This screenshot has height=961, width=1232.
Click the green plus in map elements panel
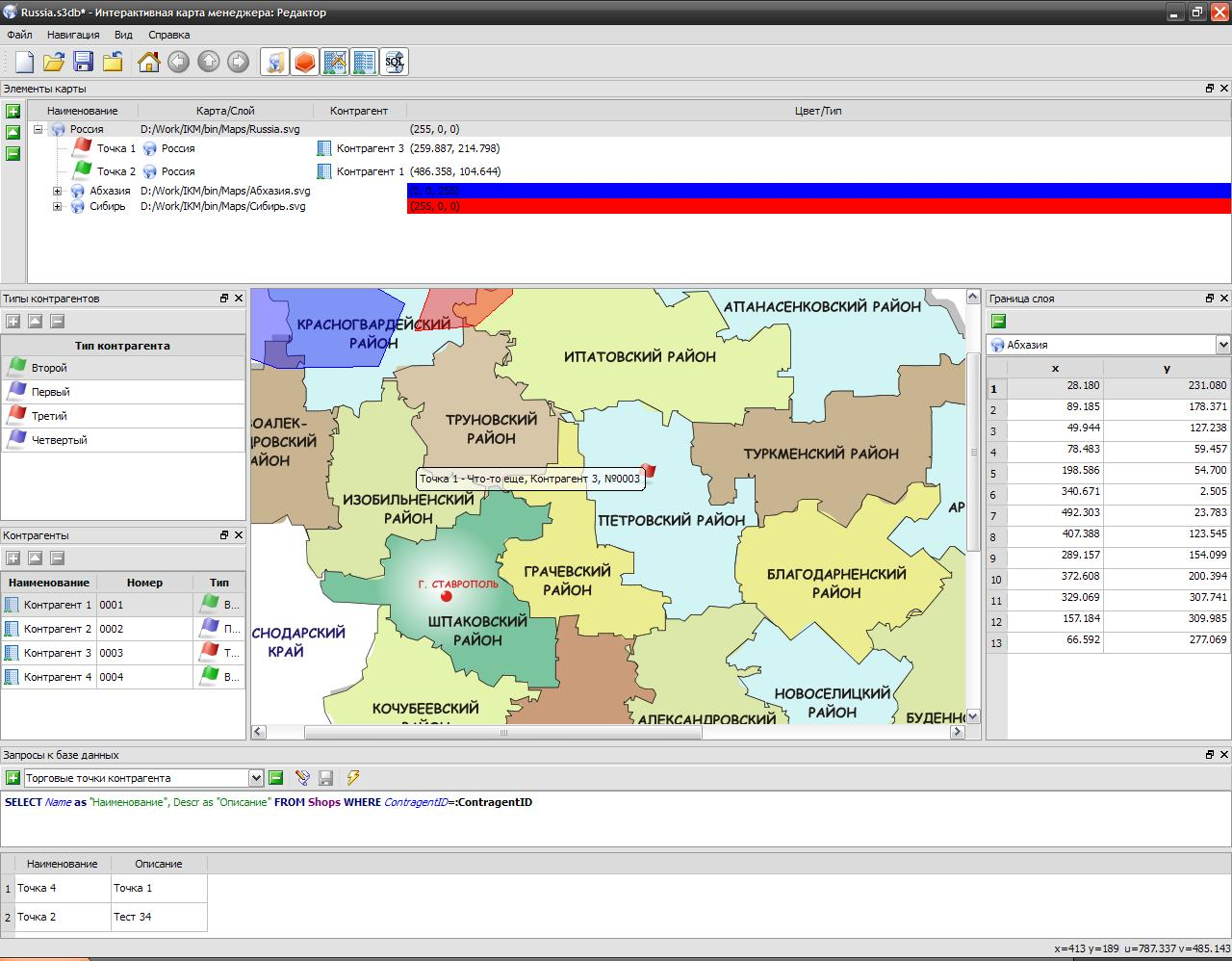tap(13, 112)
